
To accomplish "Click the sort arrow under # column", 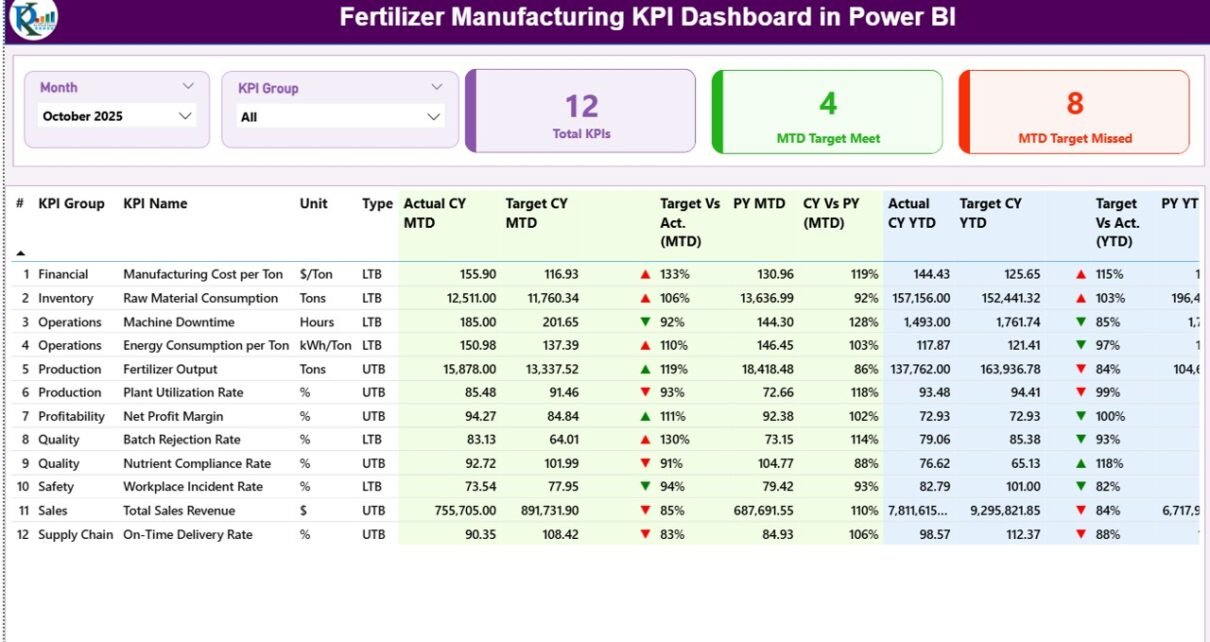I will pyautogui.click(x=21, y=253).
